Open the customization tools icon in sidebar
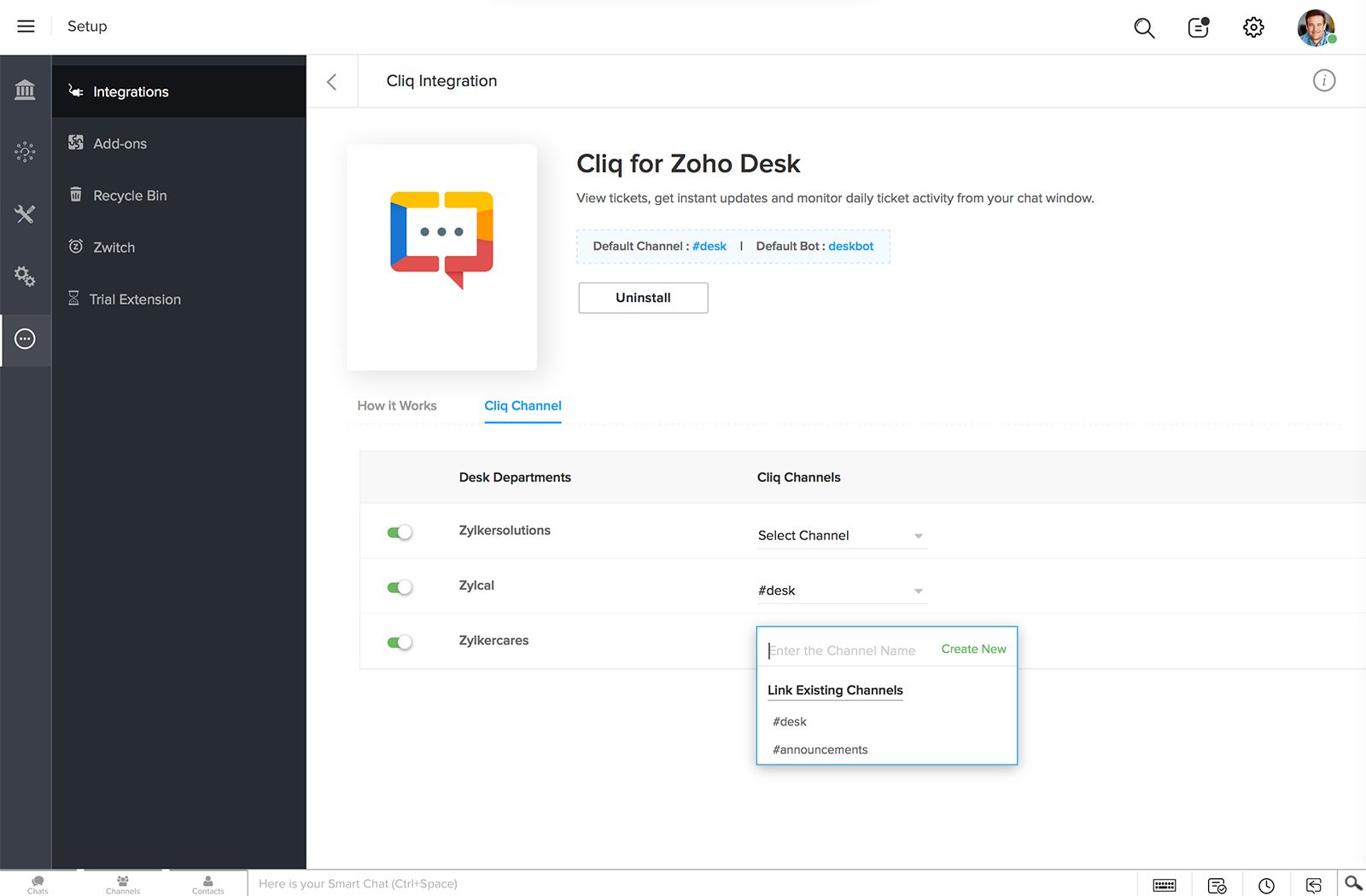 pos(25,214)
